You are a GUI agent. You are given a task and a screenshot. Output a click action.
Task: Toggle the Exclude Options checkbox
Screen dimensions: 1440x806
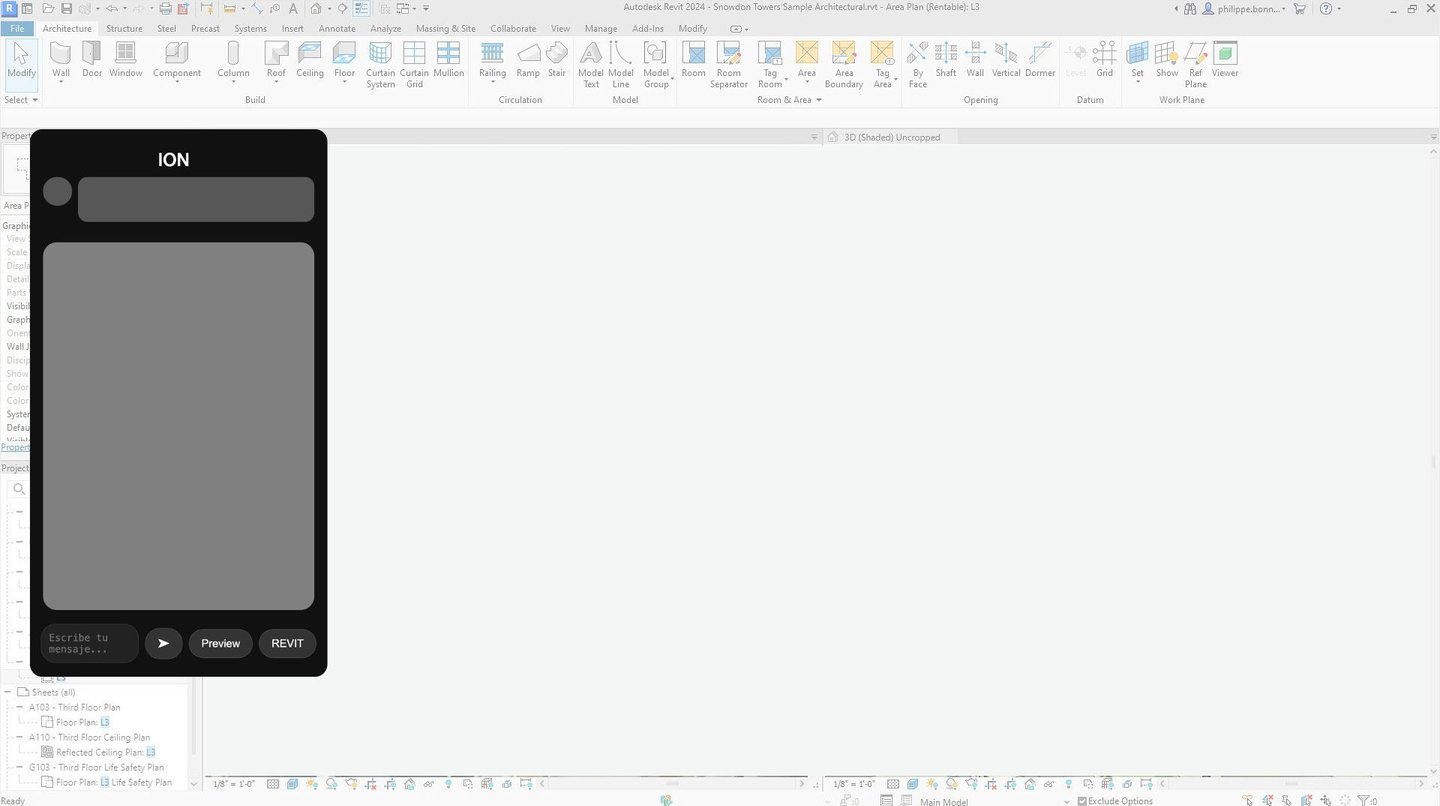[1082, 801]
